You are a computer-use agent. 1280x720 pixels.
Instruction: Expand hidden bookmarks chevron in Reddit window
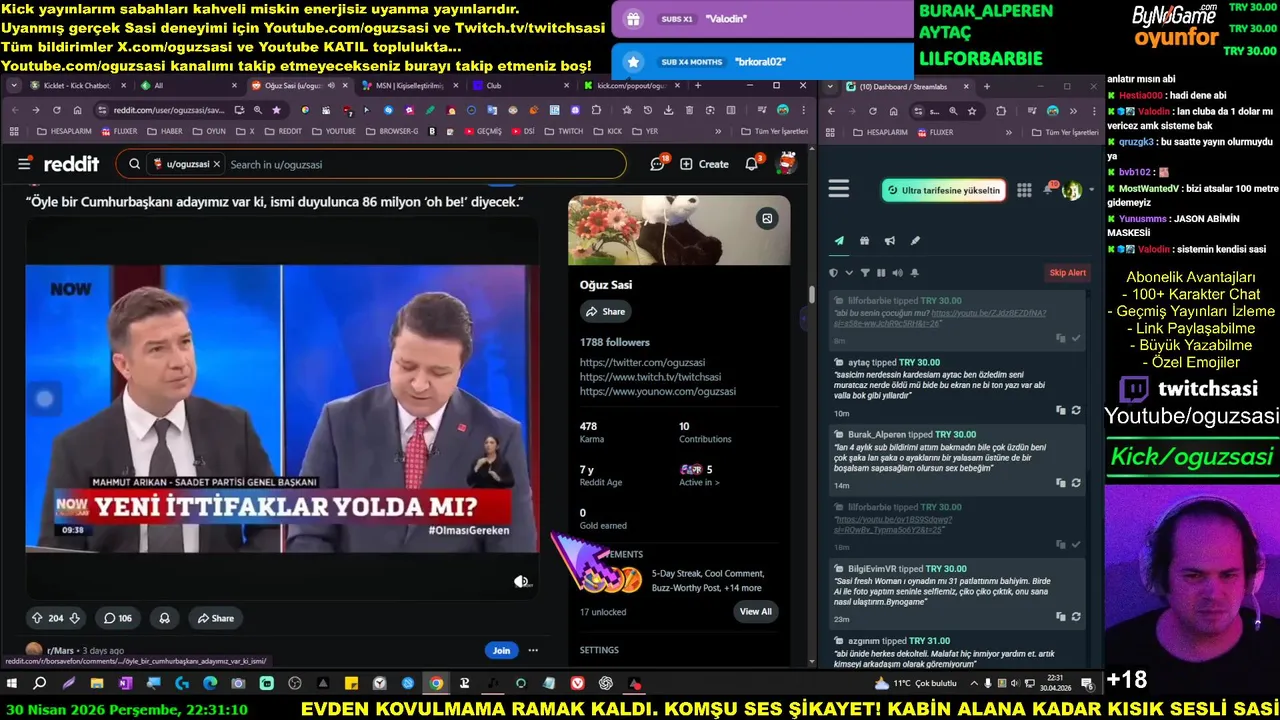tap(718, 131)
